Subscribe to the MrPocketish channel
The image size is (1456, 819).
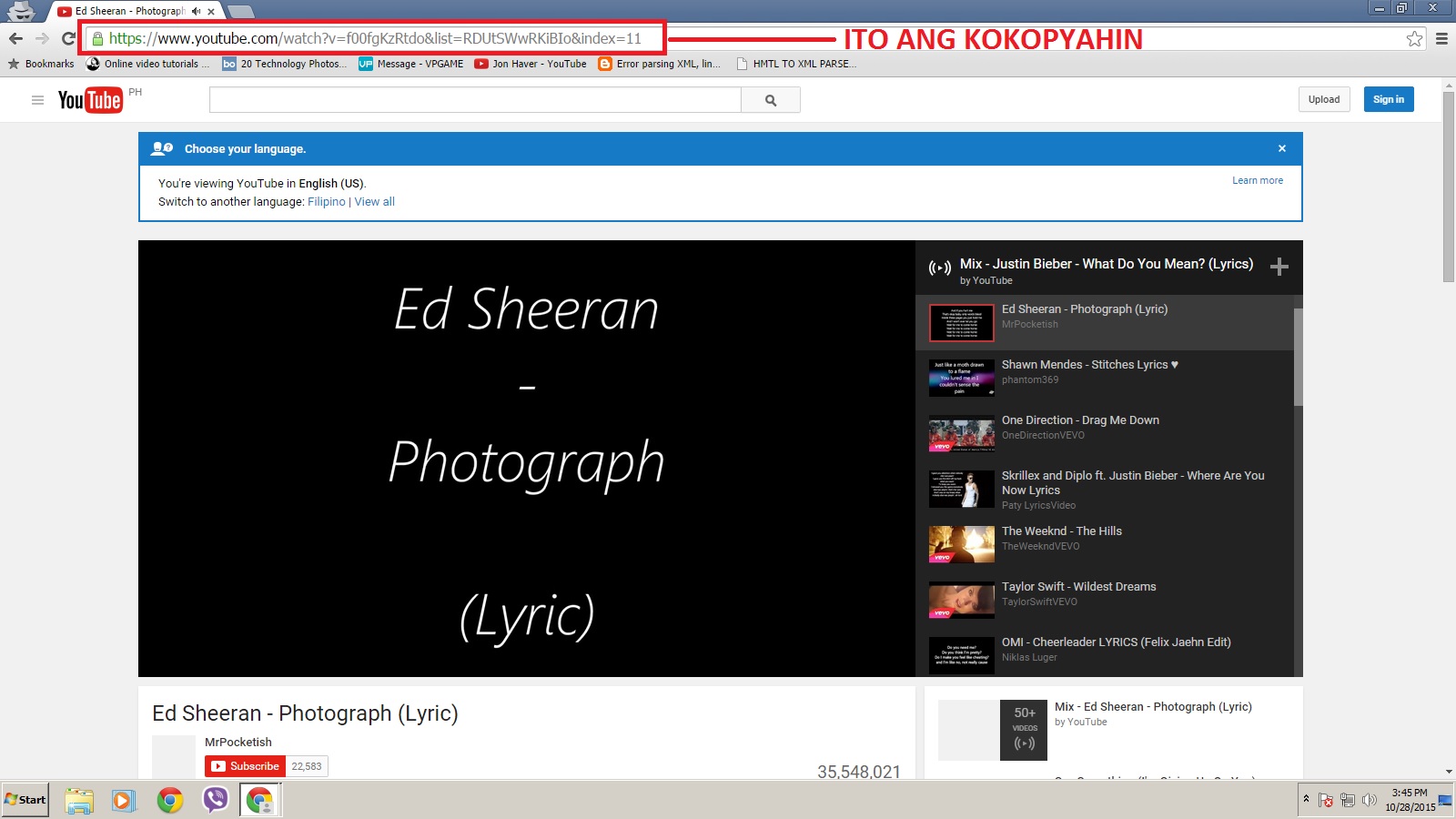(245, 766)
